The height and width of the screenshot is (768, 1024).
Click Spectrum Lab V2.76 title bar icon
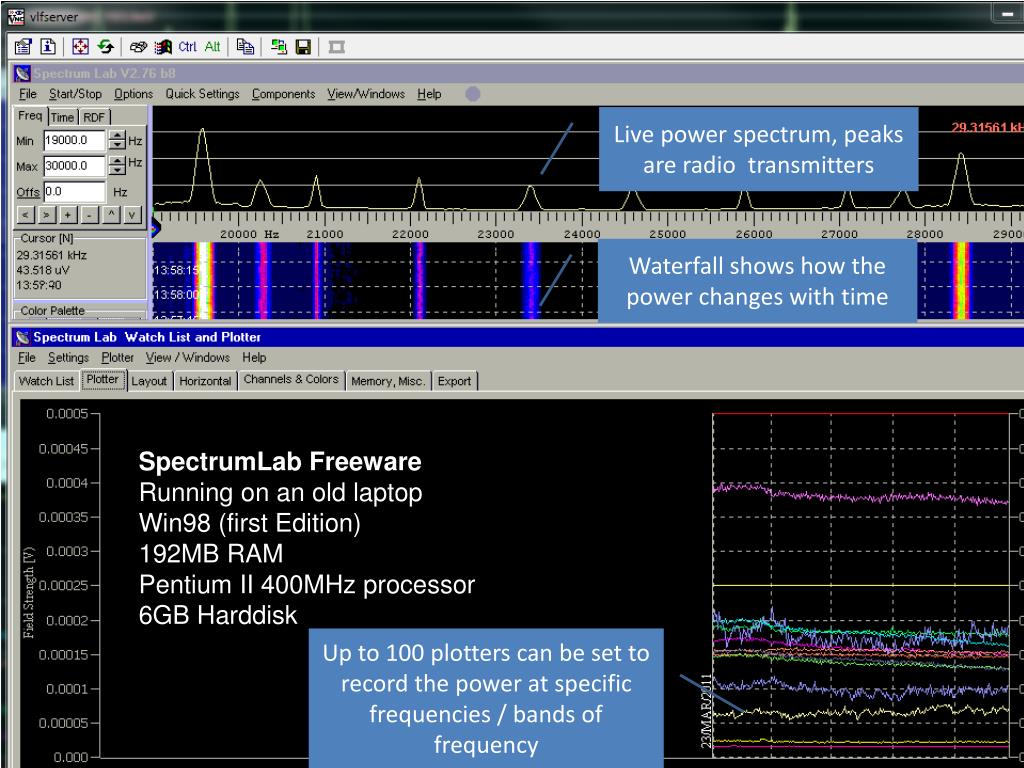coord(22,73)
